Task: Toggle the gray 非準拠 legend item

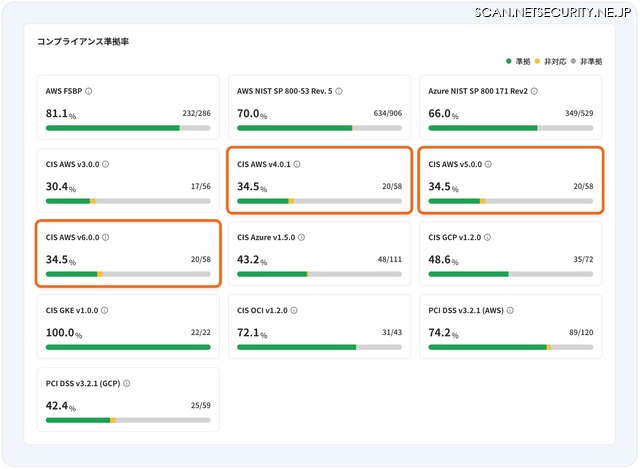Action: (587, 61)
